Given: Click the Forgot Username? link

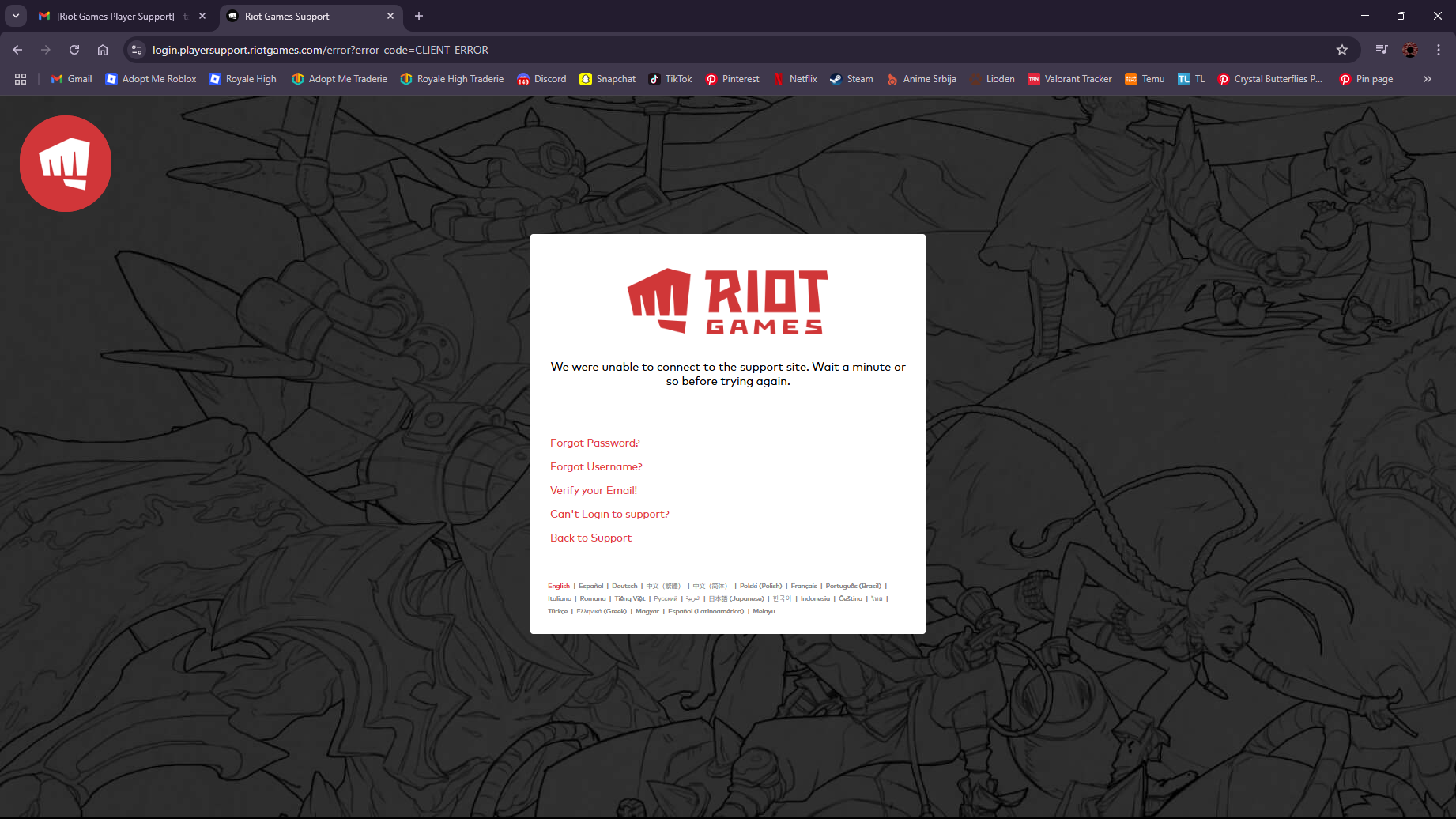Looking at the screenshot, I should pyautogui.click(x=596, y=466).
